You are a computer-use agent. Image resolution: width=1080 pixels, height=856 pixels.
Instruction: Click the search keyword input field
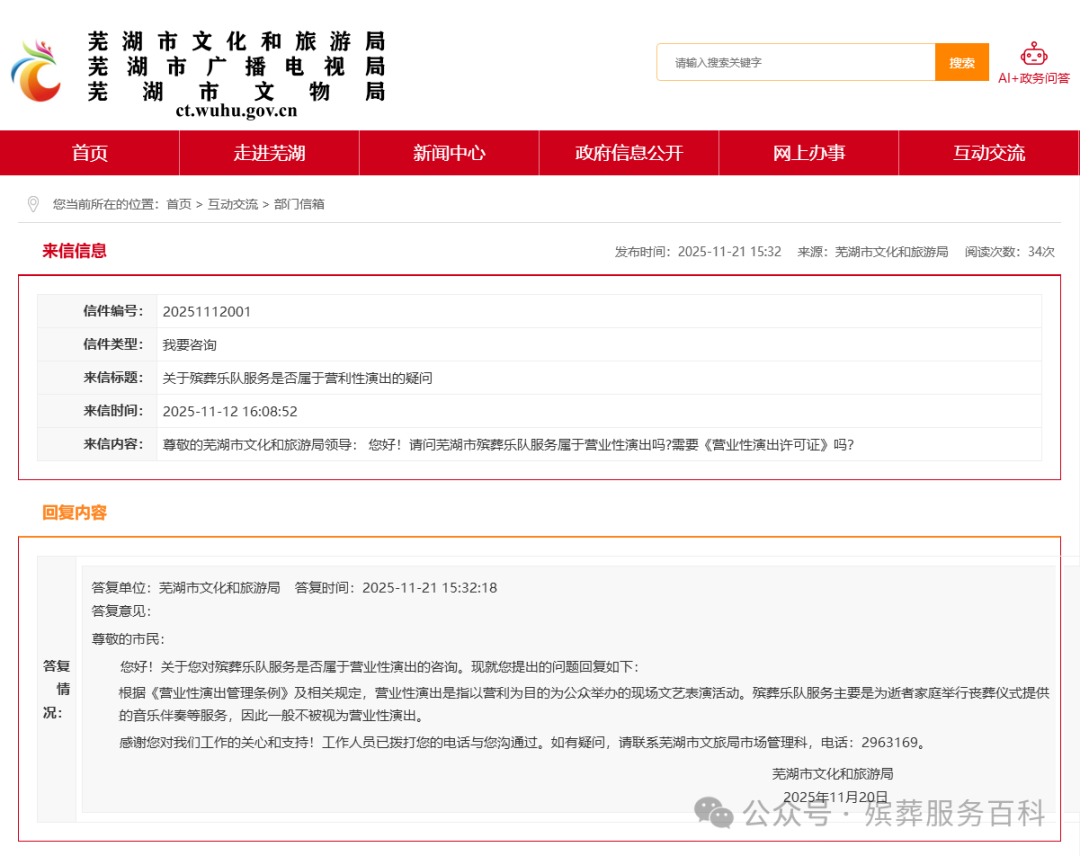(795, 62)
